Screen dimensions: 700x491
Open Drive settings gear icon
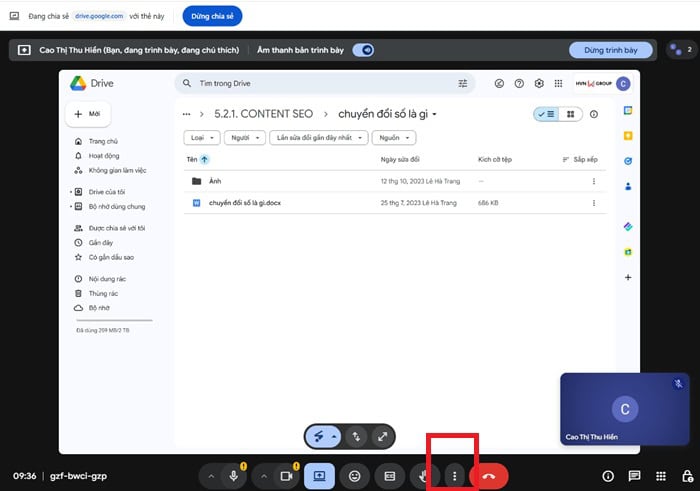coord(540,84)
